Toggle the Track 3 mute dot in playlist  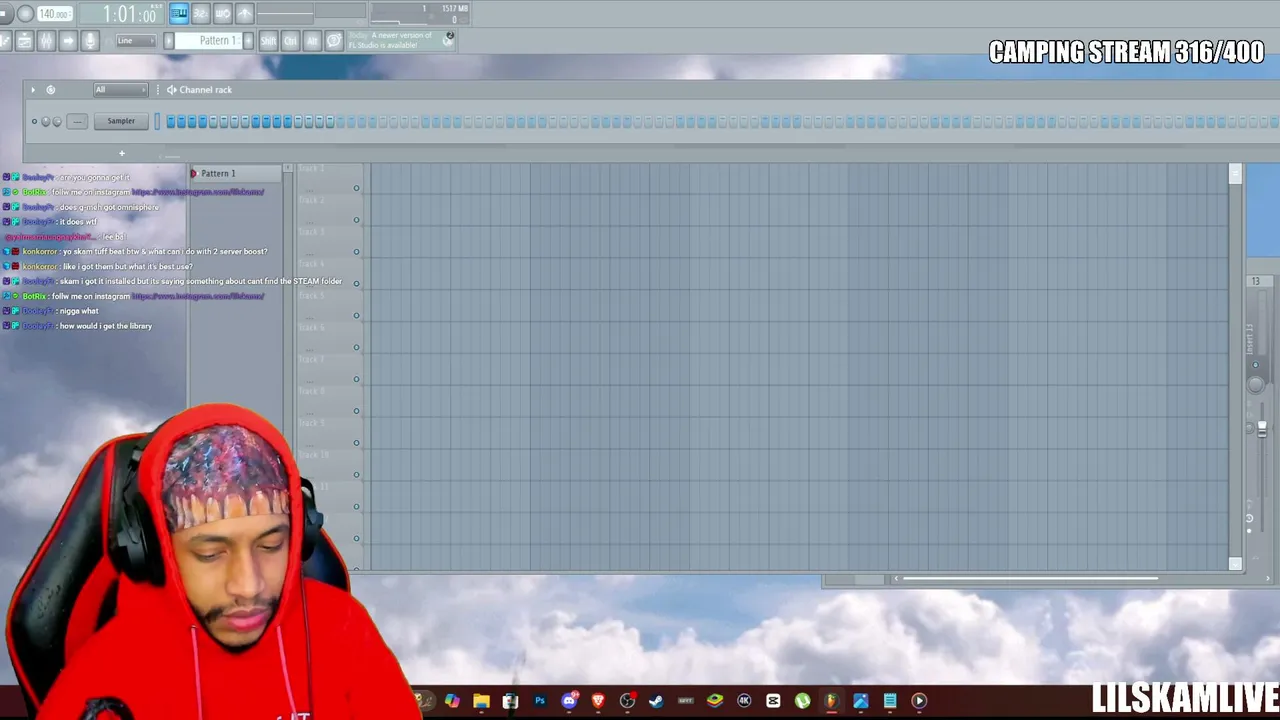tap(356, 252)
